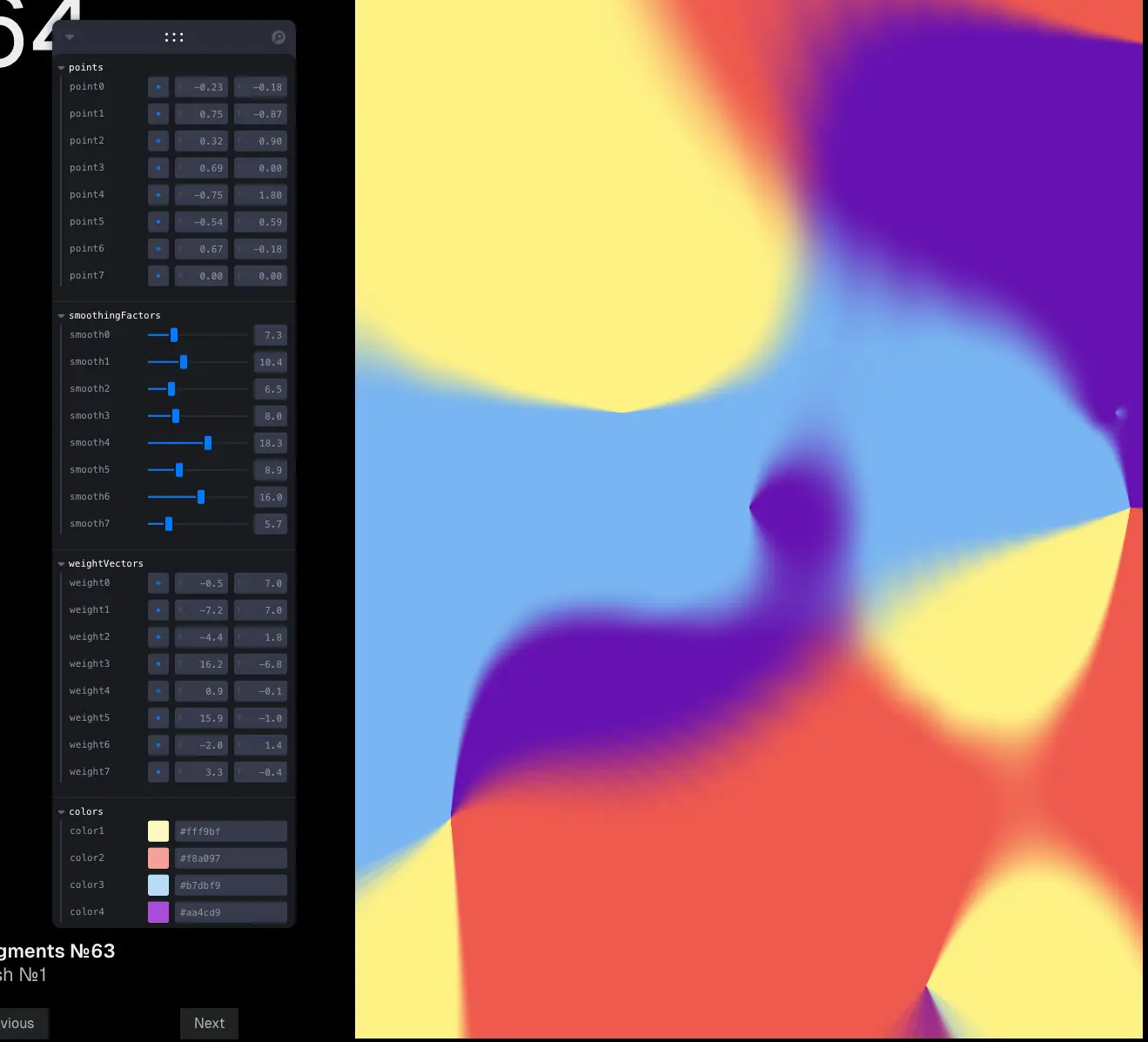
Task: Click the Next button
Action: click(x=209, y=1023)
